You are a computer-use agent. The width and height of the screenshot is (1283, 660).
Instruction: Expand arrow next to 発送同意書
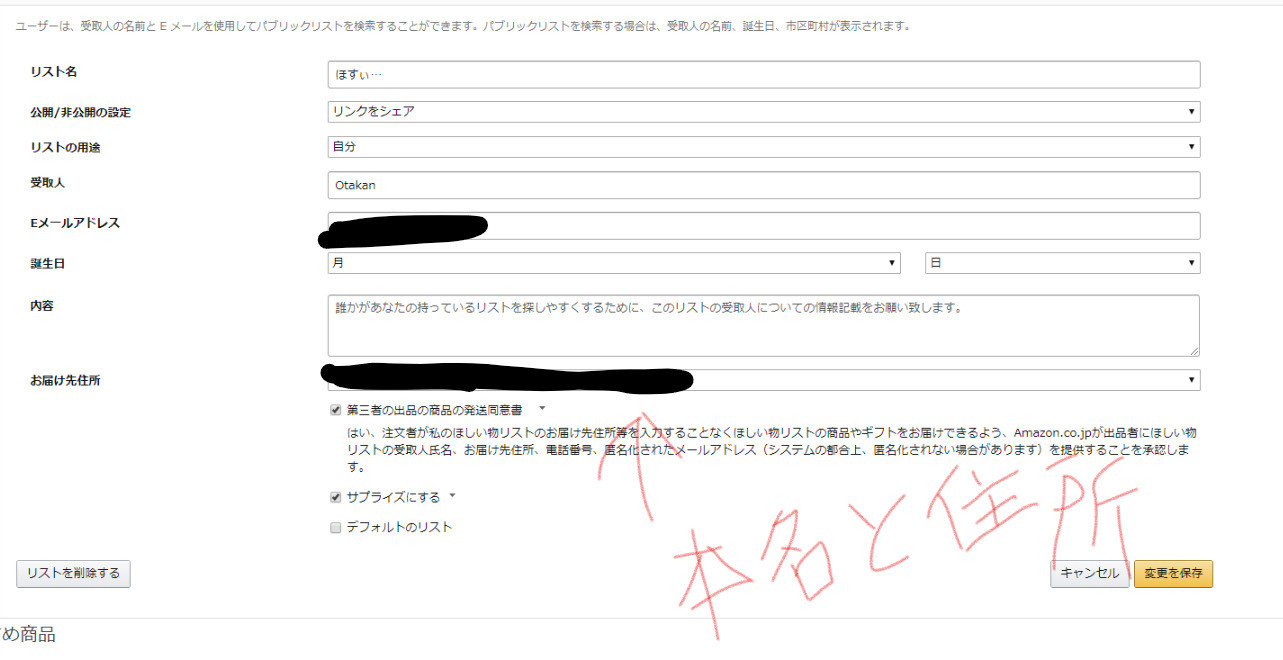(542, 409)
